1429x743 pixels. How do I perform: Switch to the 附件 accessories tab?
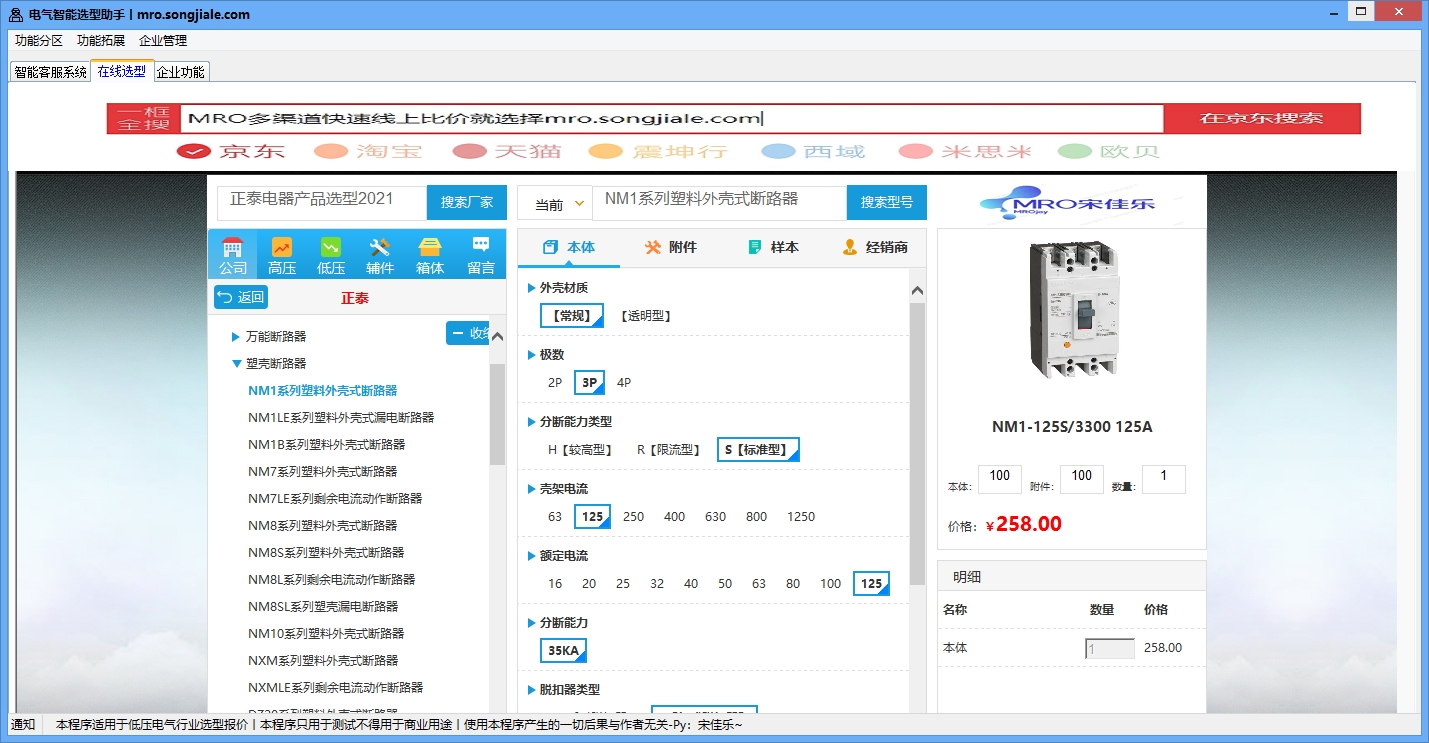coord(671,247)
